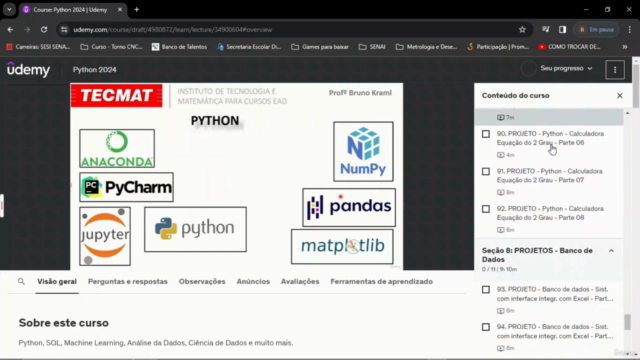Open the 'Anúncios' tab
The width and height of the screenshot is (640, 360).
tap(253, 281)
